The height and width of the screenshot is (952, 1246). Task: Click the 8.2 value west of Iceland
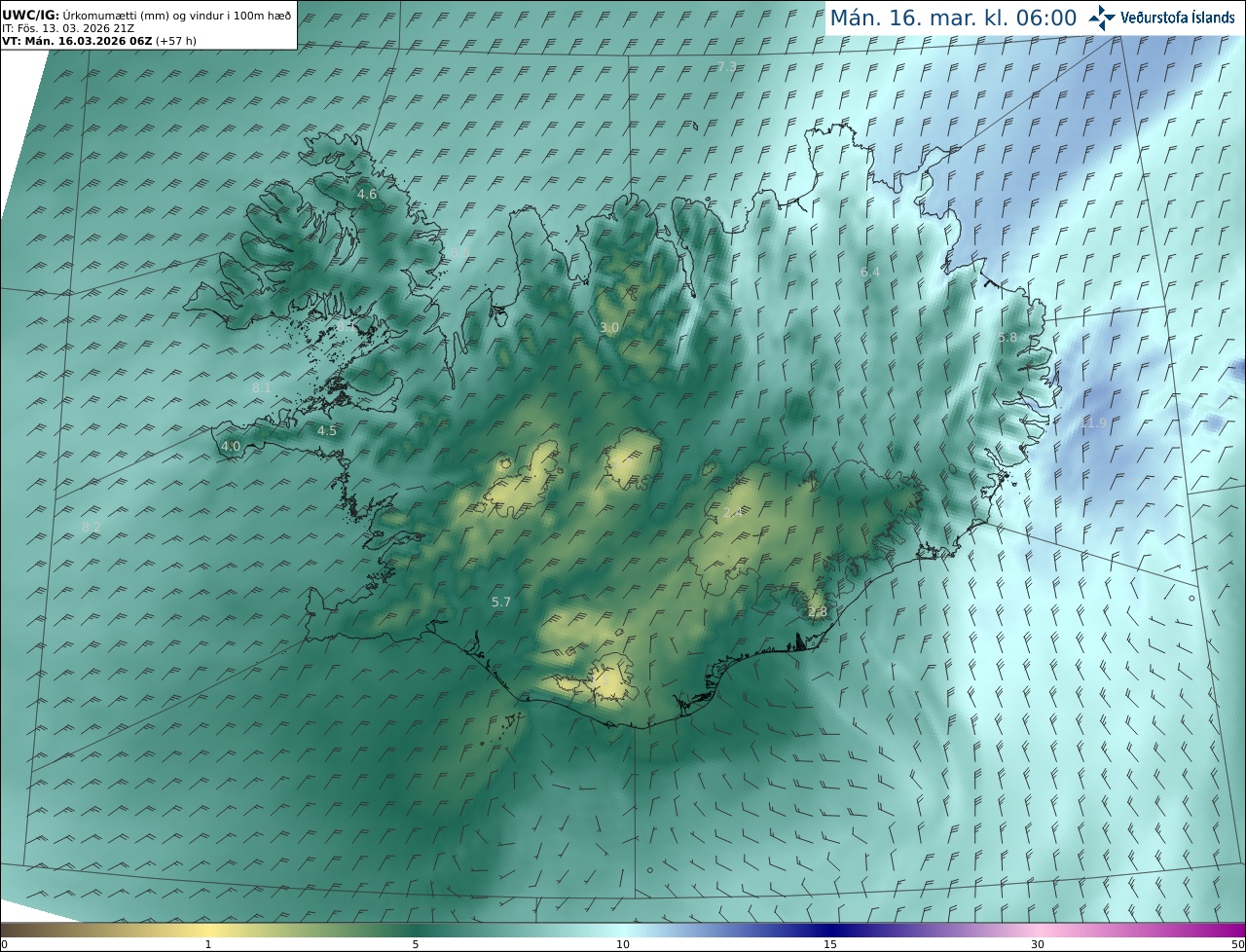pyautogui.click(x=92, y=527)
